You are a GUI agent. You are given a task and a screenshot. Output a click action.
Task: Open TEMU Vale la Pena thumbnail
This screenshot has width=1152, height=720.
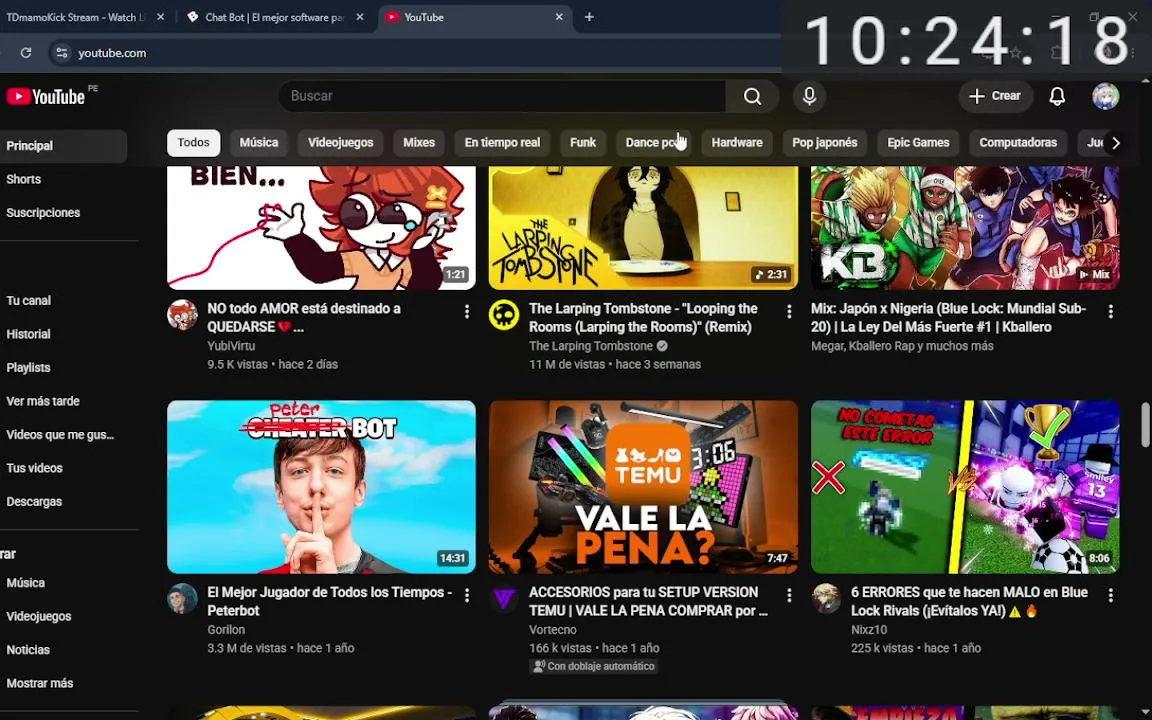tap(643, 486)
